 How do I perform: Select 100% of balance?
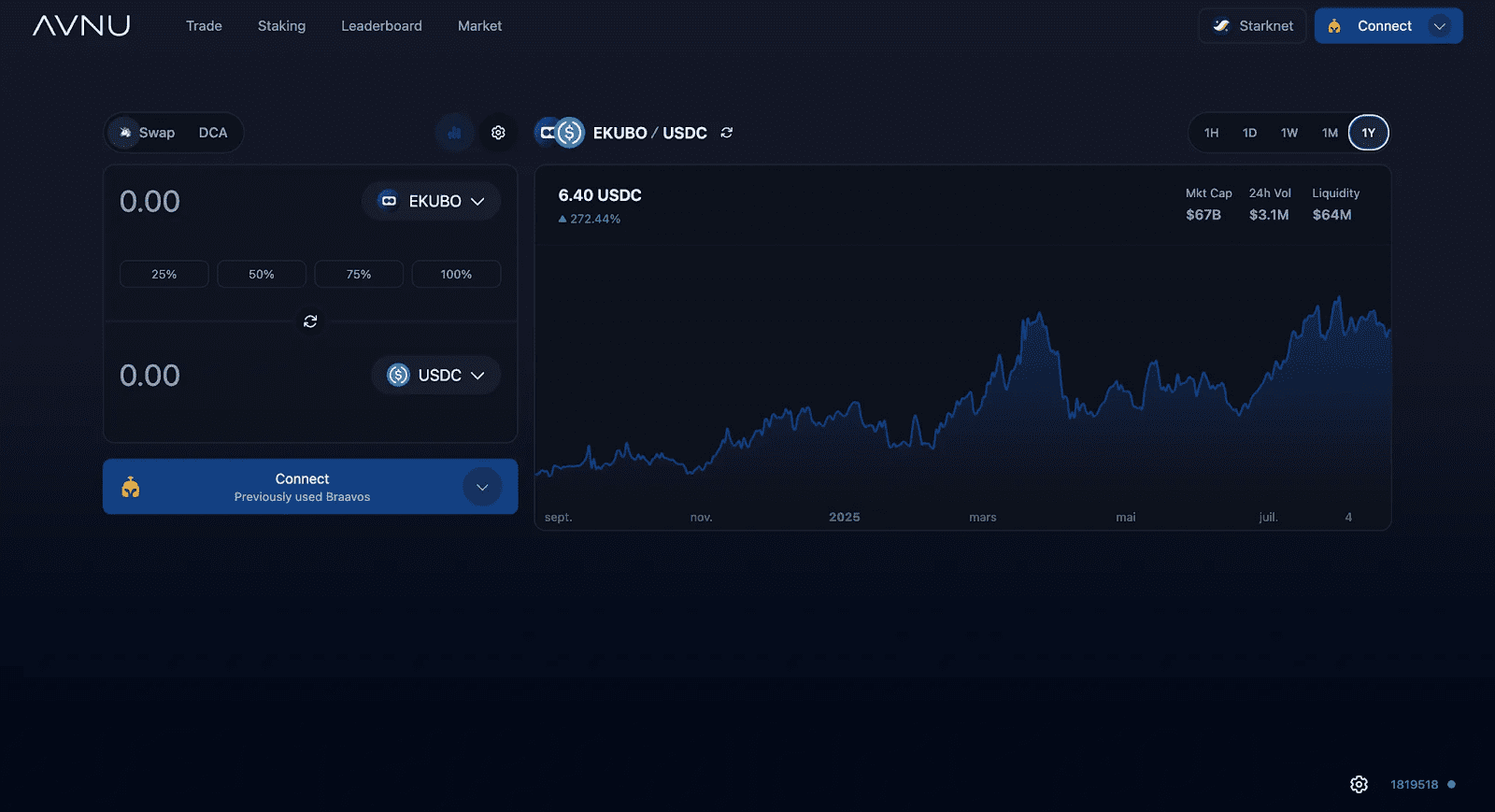(456, 274)
